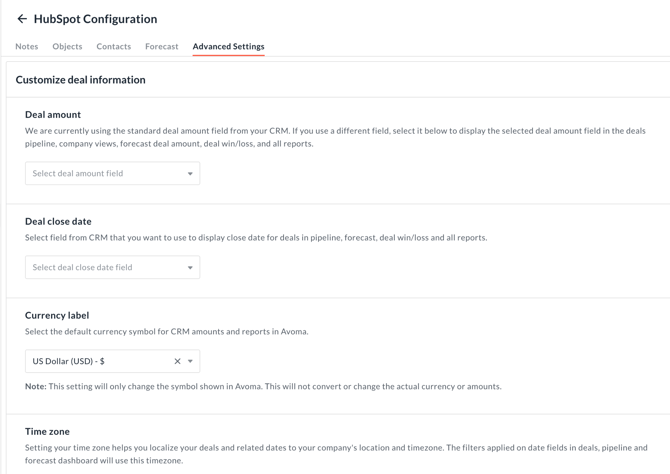Switch to the Notes tab
Viewport: 670px width, 474px height.
click(x=27, y=46)
